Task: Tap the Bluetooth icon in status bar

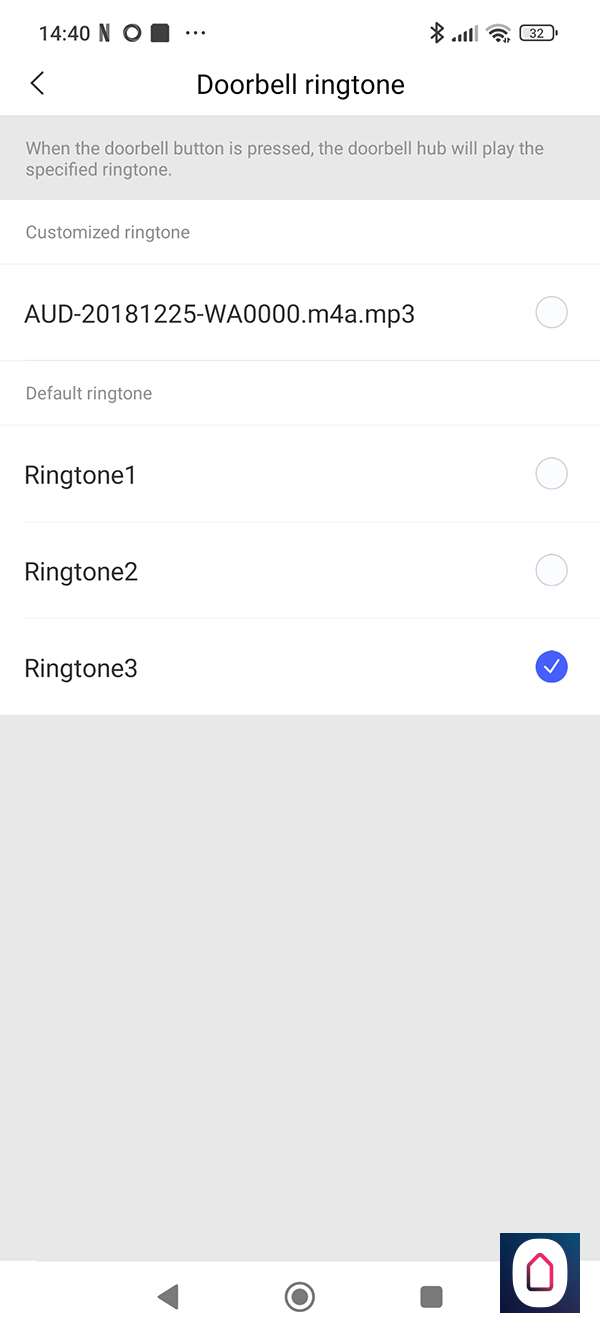Action: pos(436,33)
